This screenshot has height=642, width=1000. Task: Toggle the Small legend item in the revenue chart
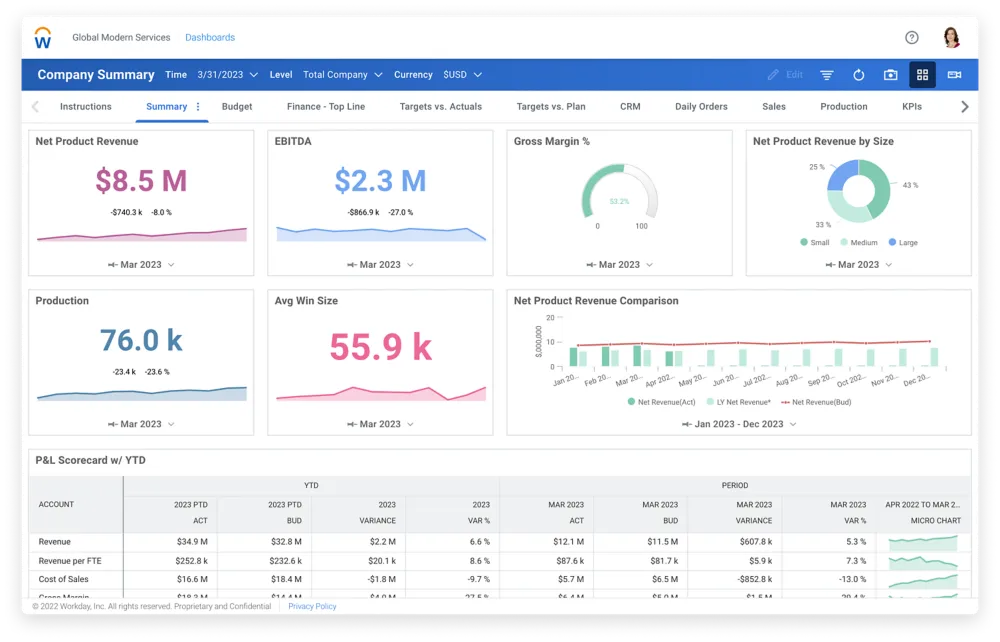click(x=814, y=243)
